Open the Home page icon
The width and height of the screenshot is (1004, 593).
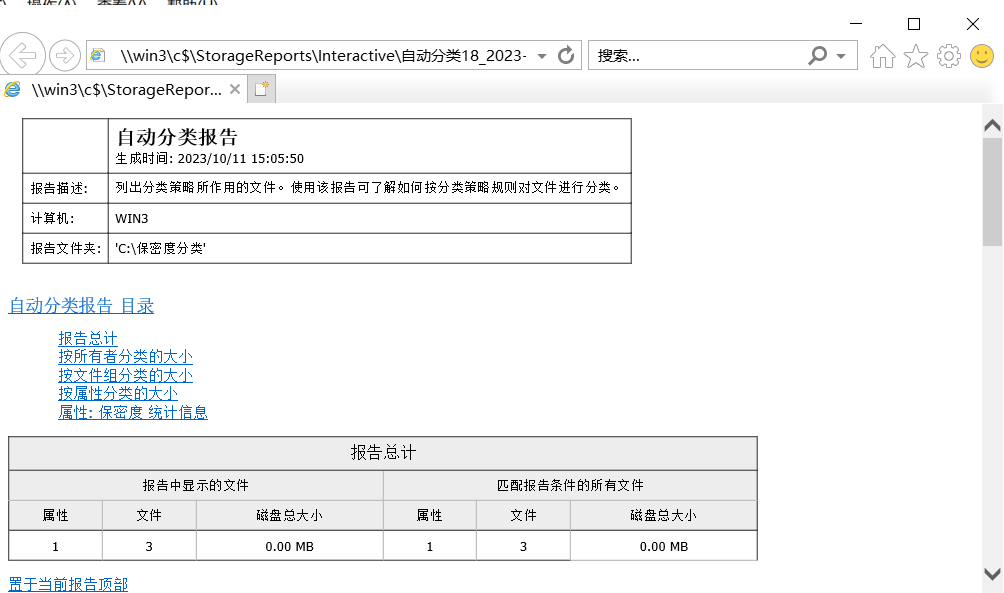pyautogui.click(x=882, y=56)
